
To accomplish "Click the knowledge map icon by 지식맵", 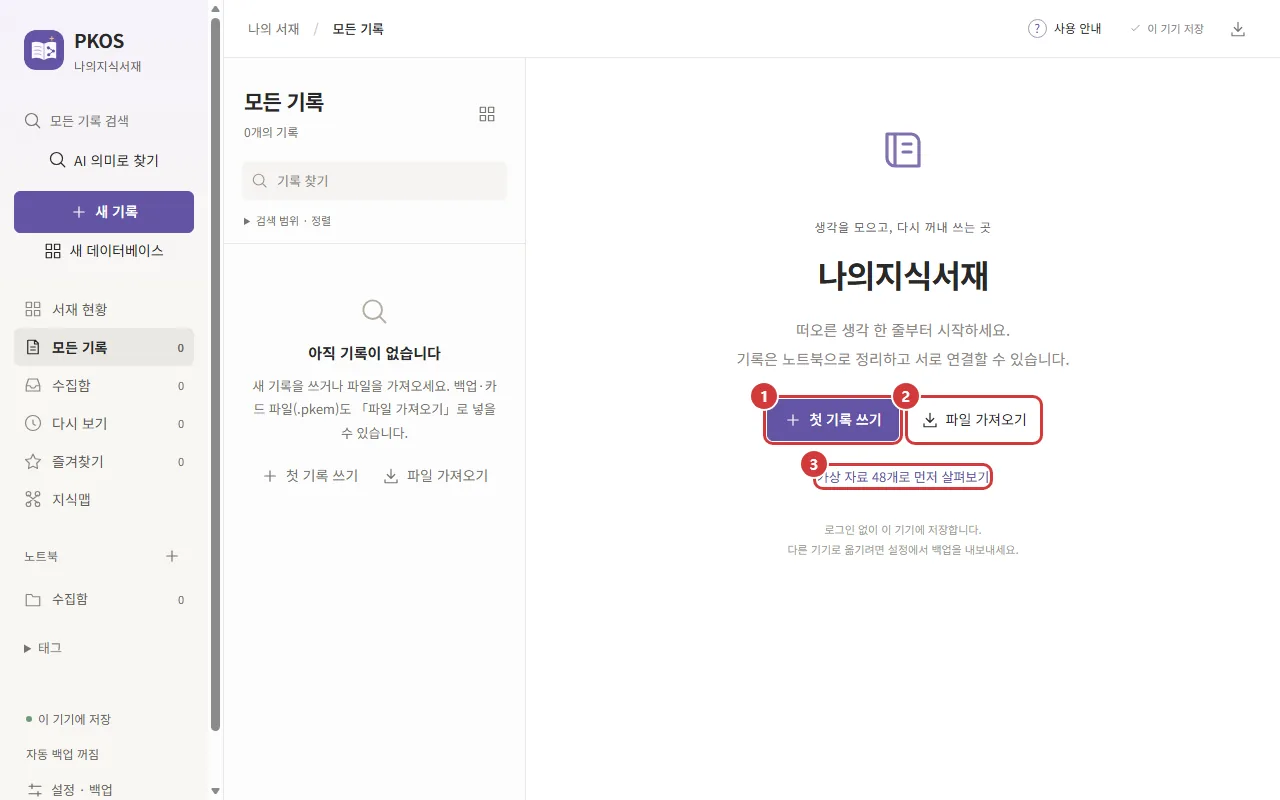I will coord(33,500).
